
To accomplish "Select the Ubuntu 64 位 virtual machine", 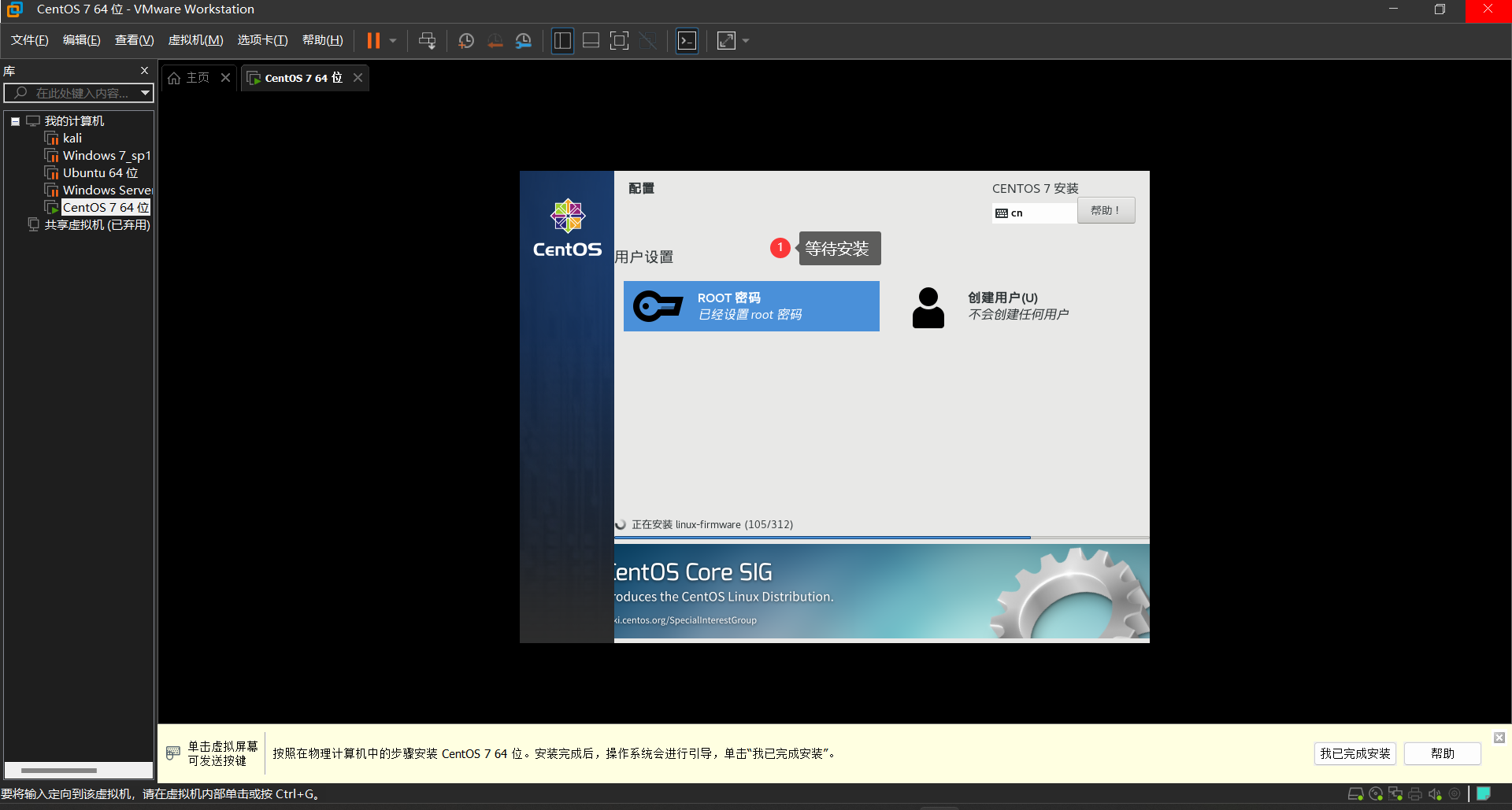I will (x=100, y=173).
